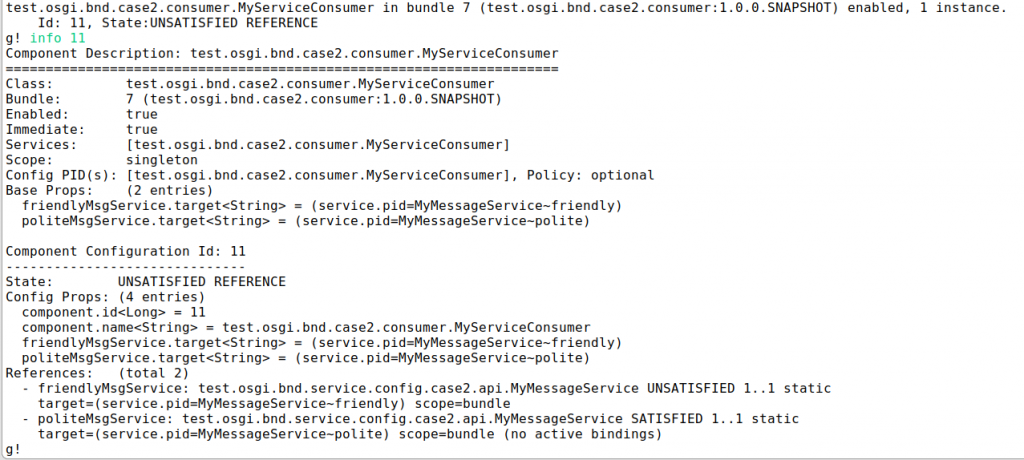Click the 'Scope: singleton' value
The image size is (1024, 460).
tap(162, 160)
